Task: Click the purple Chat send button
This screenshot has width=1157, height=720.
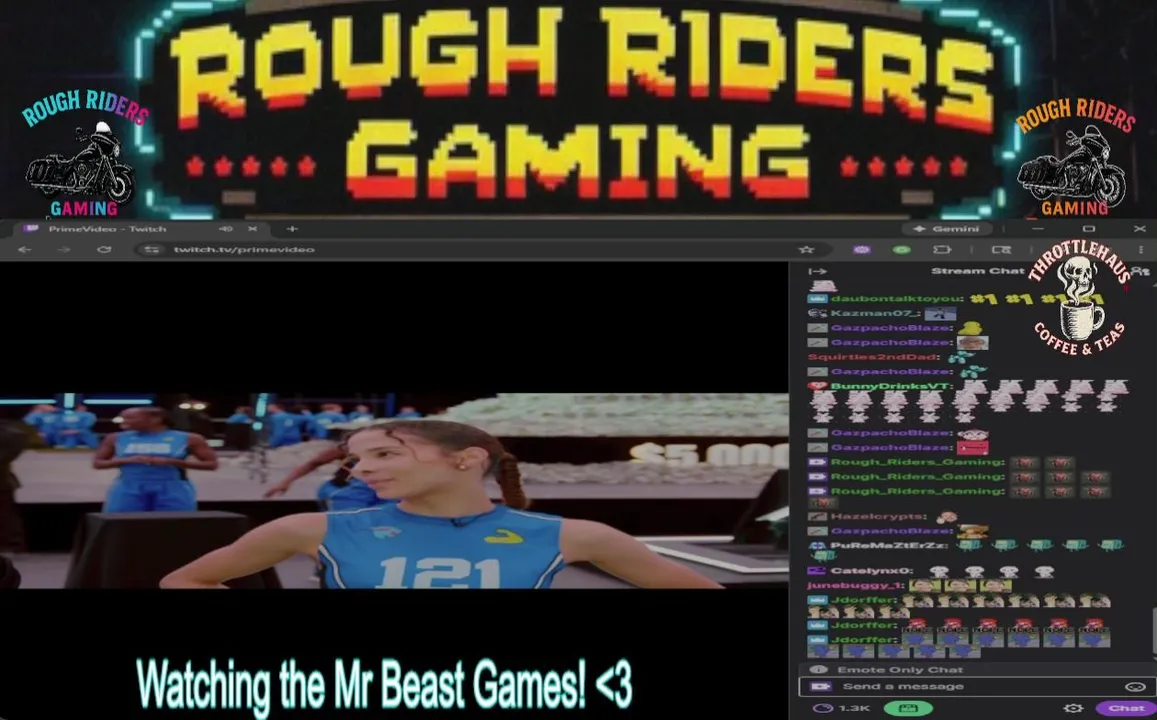Action: point(1125,708)
